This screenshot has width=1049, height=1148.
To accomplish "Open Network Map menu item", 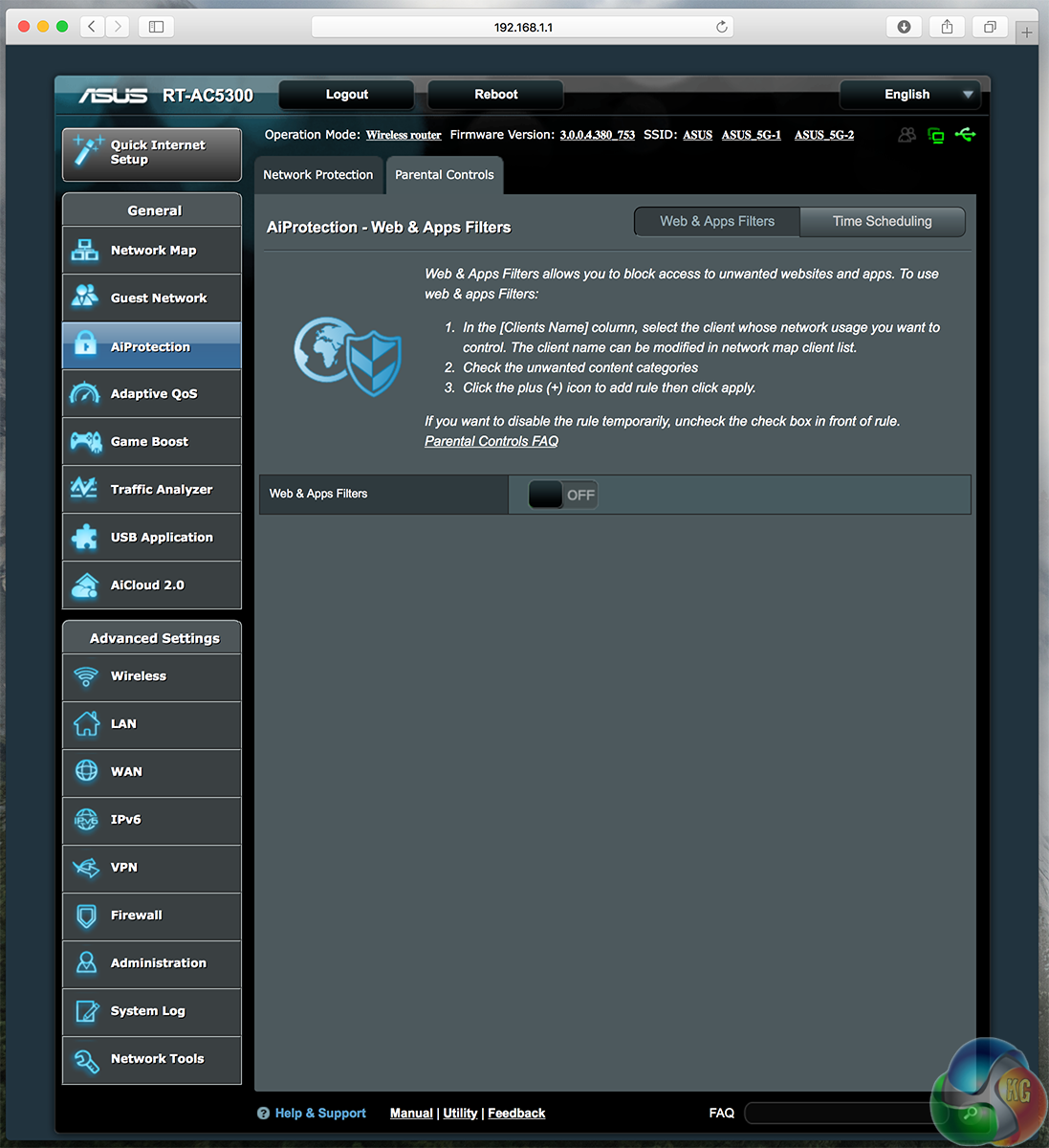I will tap(152, 251).
